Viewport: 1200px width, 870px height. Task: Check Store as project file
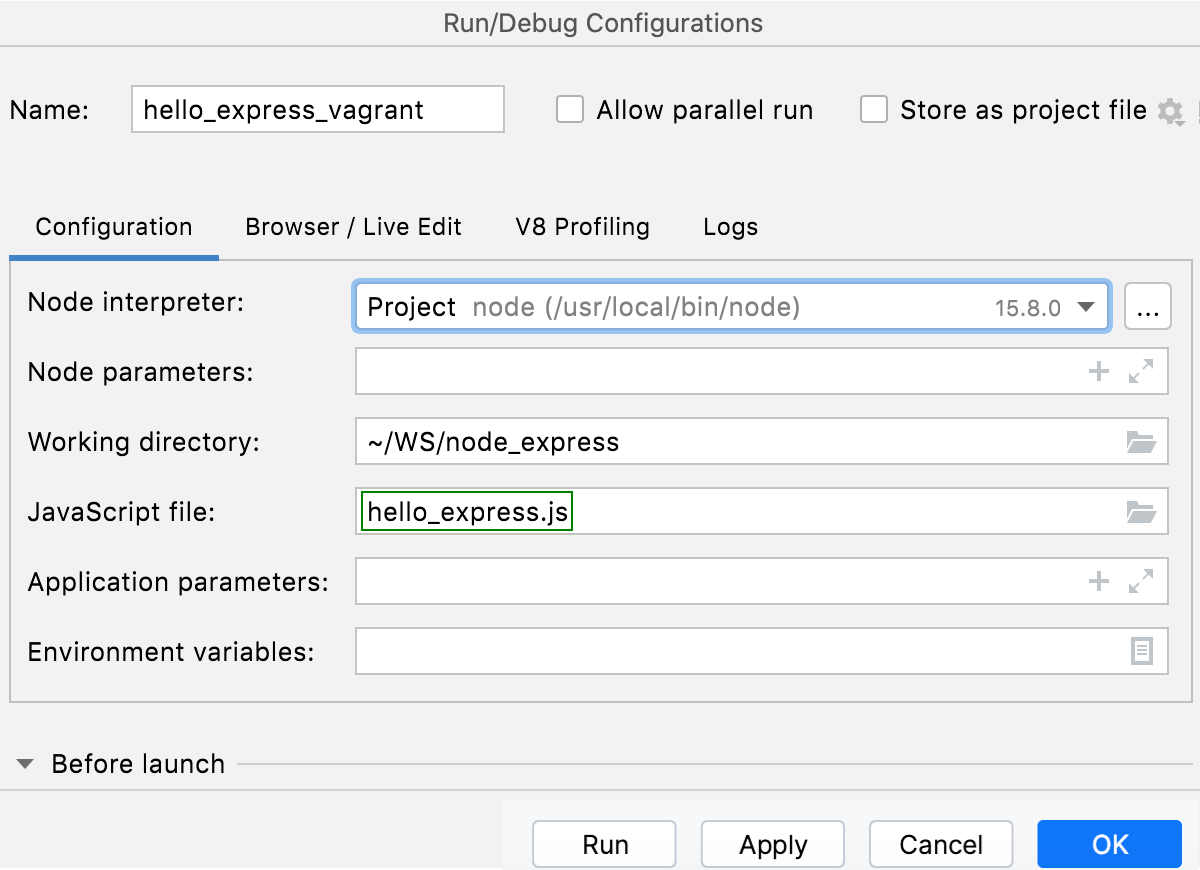tap(874, 110)
